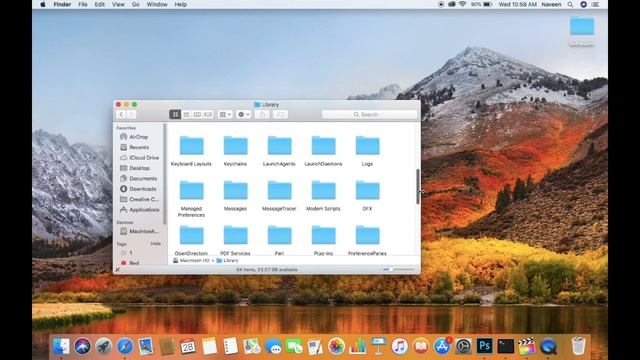The height and width of the screenshot is (360, 640).
Task: Click the Naveen user menu
Action: 551,4
